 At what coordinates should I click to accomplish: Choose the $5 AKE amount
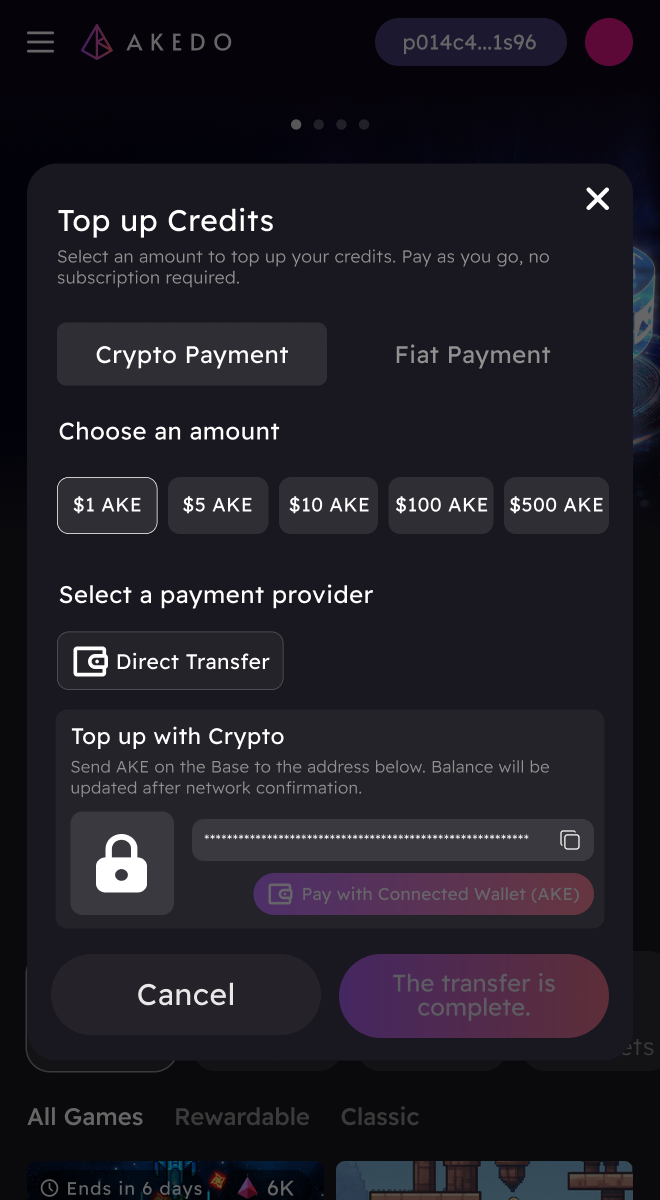pos(218,505)
